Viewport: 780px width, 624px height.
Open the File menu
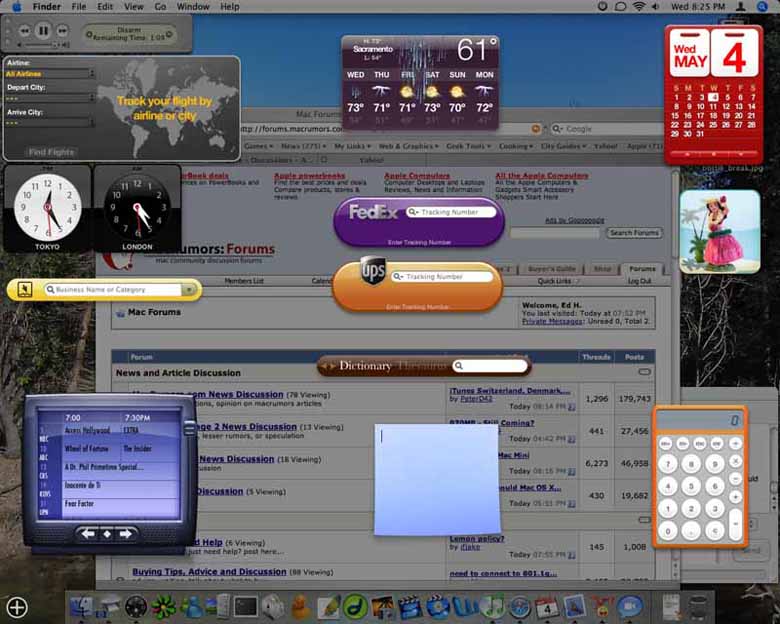coord(79,6)
